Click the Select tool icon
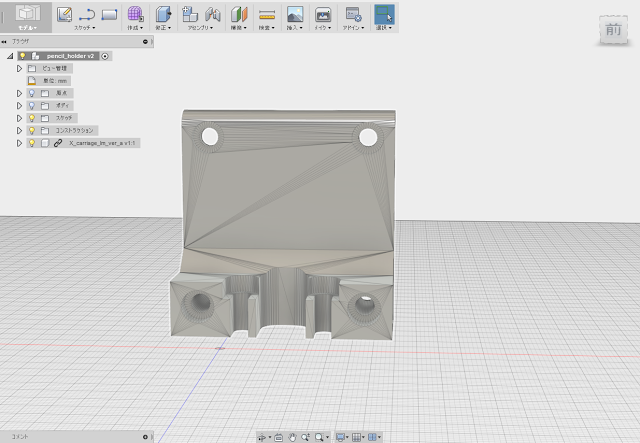This screenshot has width=640, height=443. pos(384,14)
